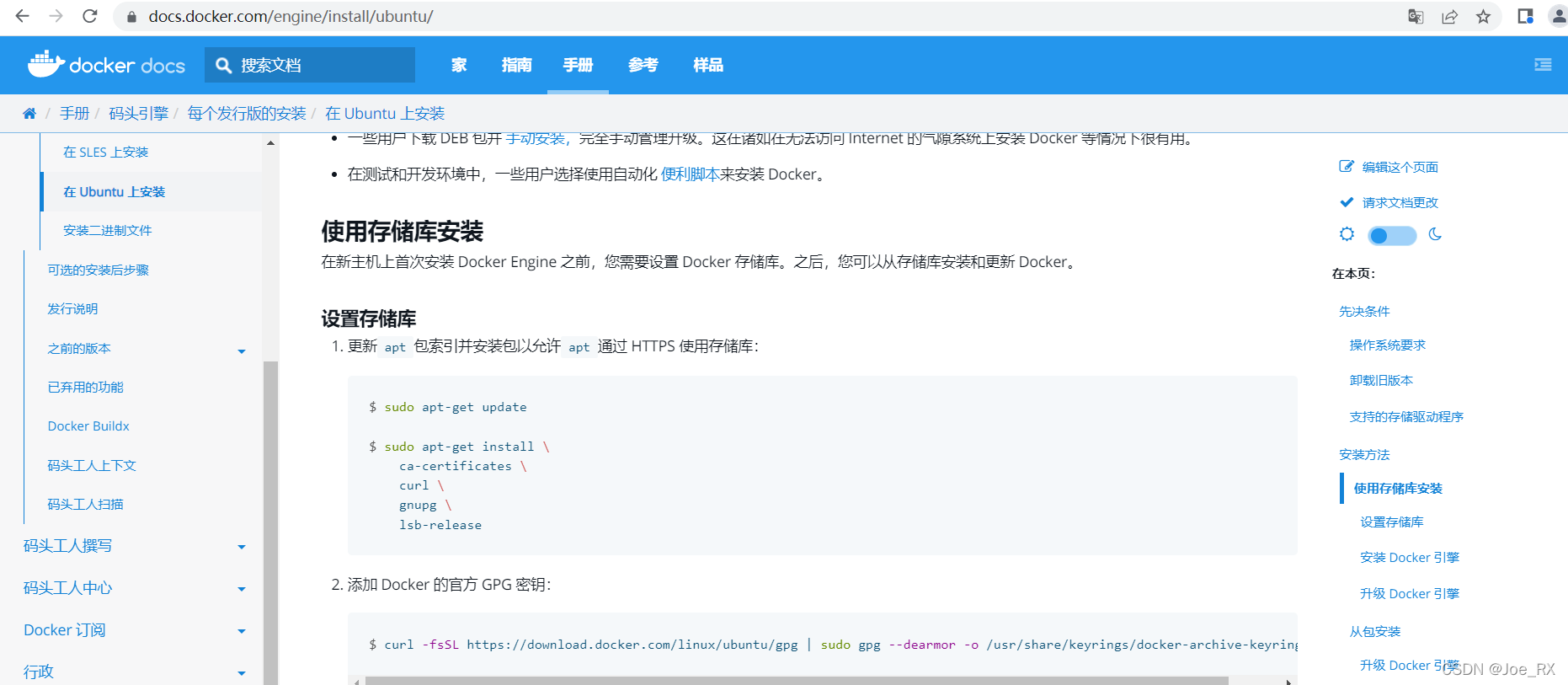Open the 手册 top navigation tab

pyautogui.click(x=578, y=65)
